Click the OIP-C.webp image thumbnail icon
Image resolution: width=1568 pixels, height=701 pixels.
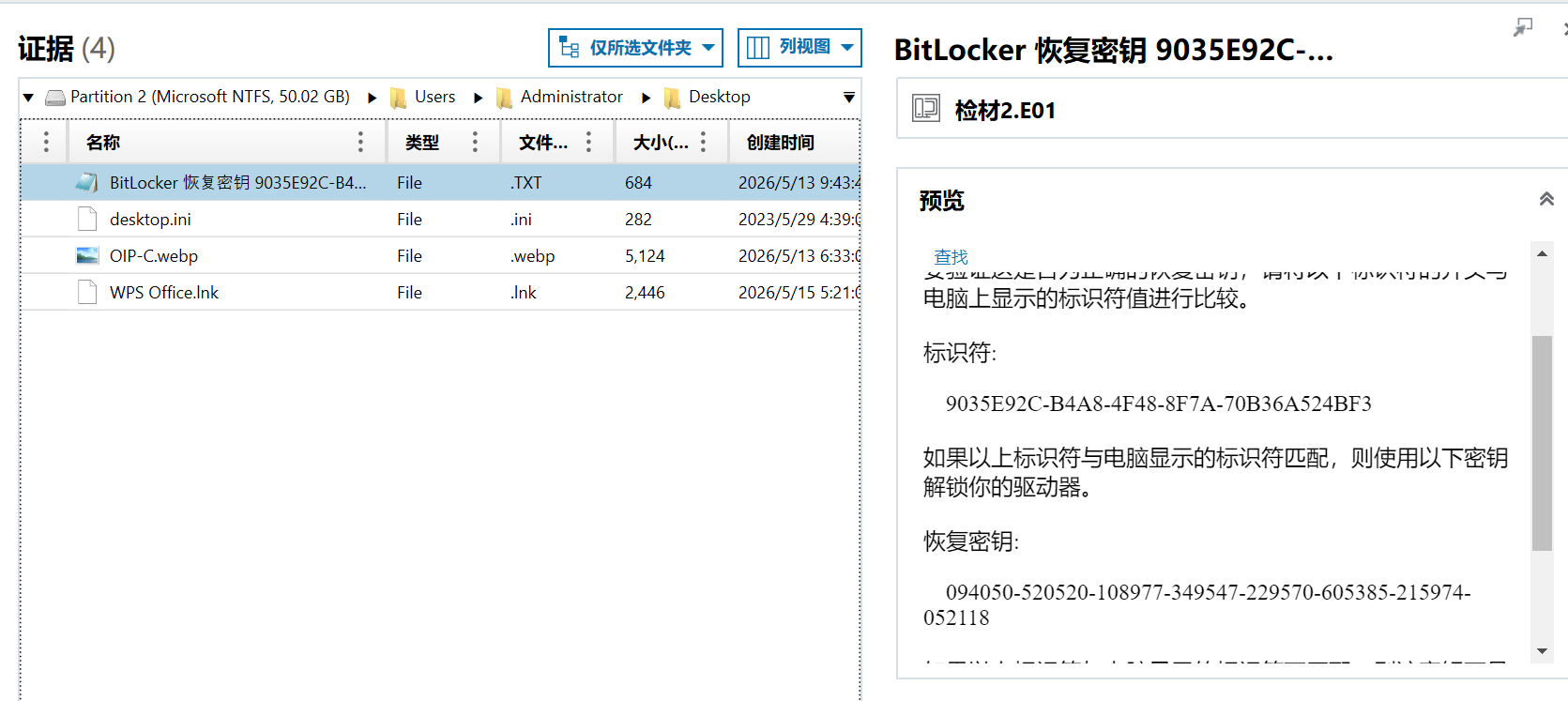coord(87,255)
